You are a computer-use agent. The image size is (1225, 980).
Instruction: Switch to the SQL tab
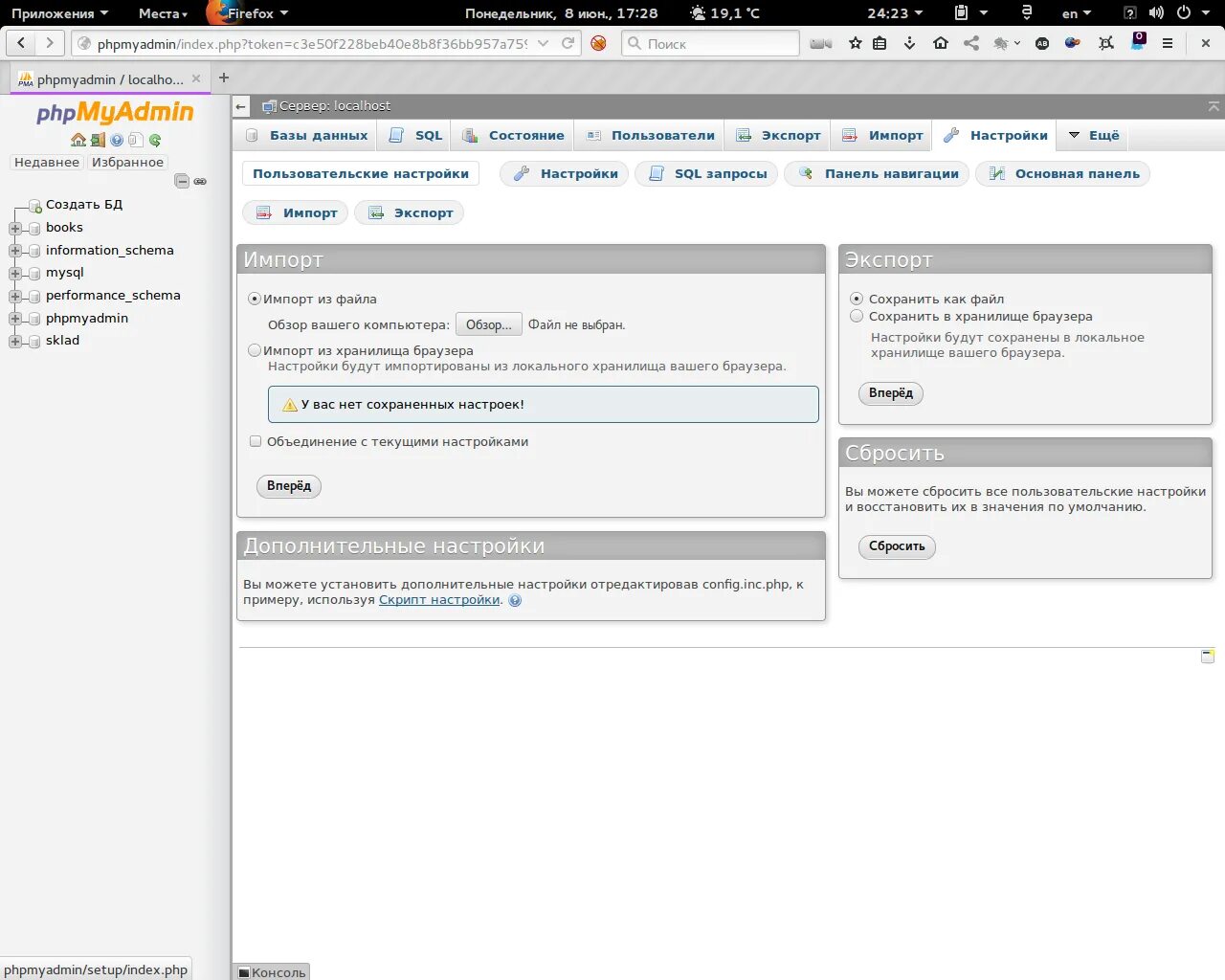tap(415, 135)
